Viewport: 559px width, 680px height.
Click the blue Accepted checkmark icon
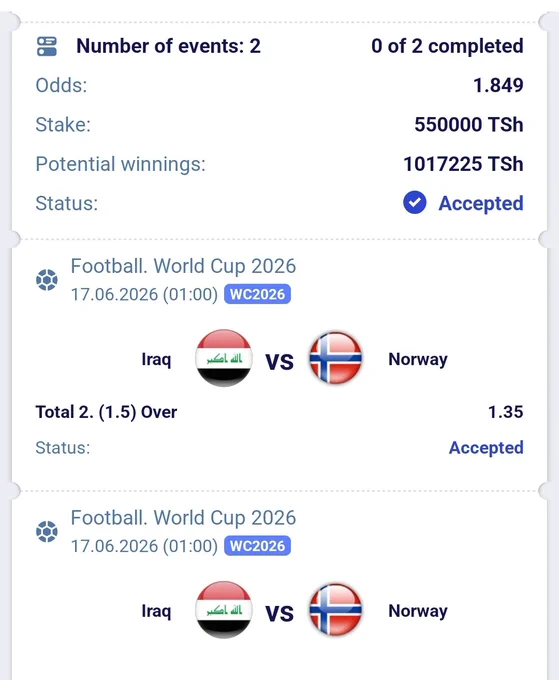point(415,203)
